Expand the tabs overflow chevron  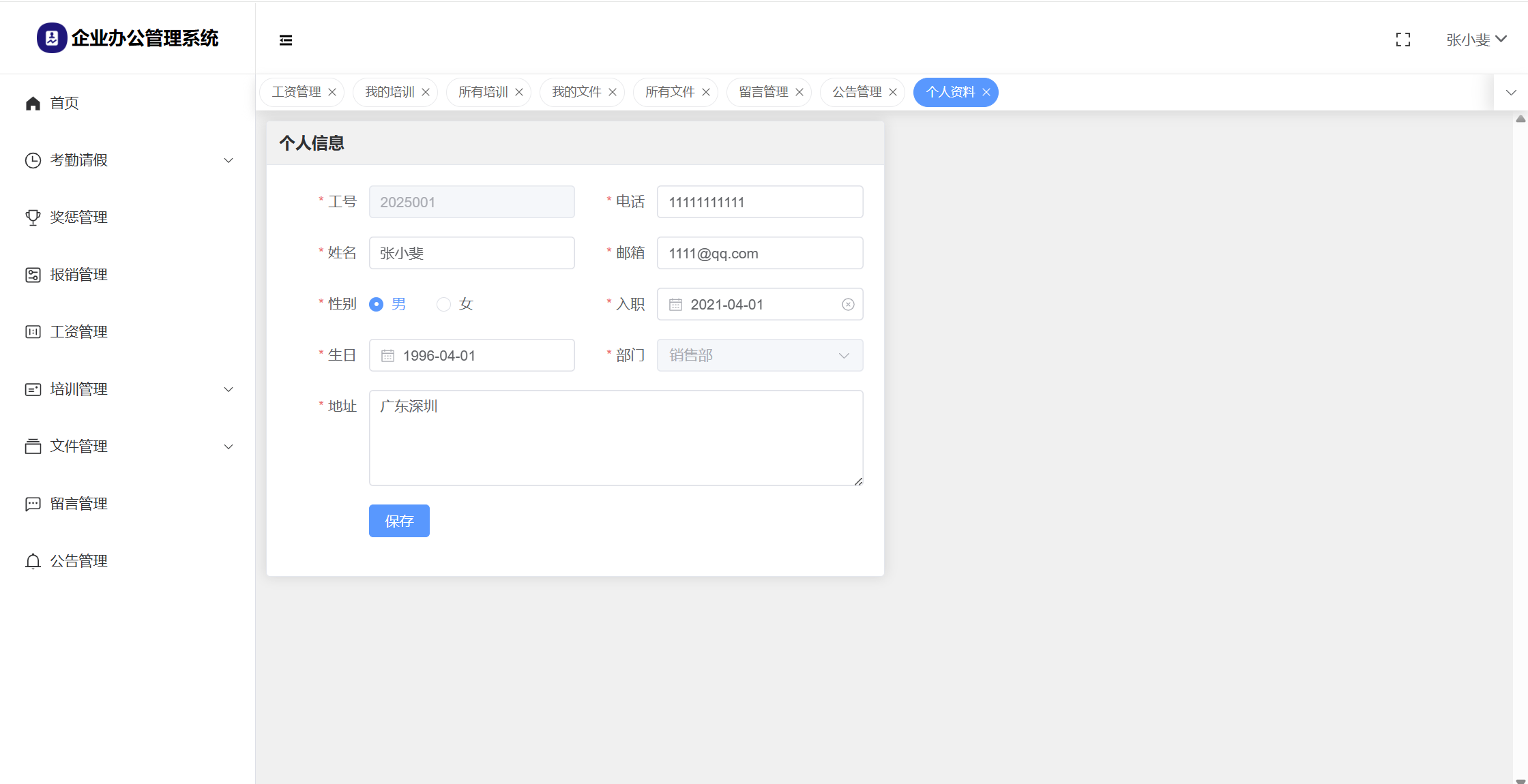(1510, 93)
